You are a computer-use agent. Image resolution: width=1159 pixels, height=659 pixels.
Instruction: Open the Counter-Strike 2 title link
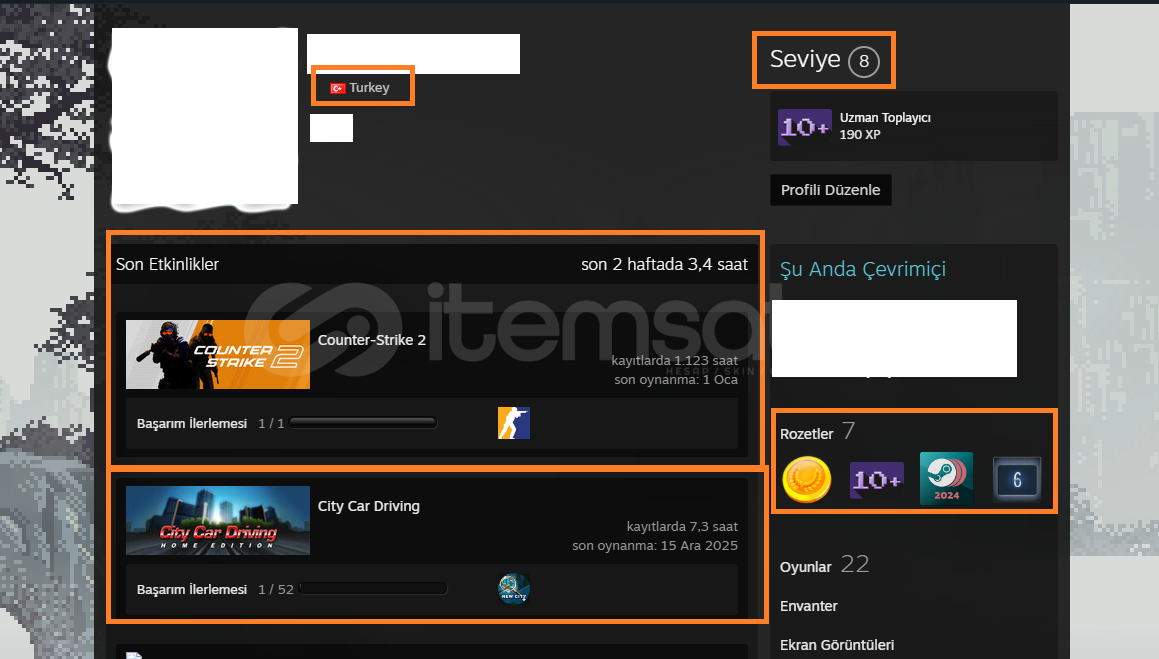[372, 340]
